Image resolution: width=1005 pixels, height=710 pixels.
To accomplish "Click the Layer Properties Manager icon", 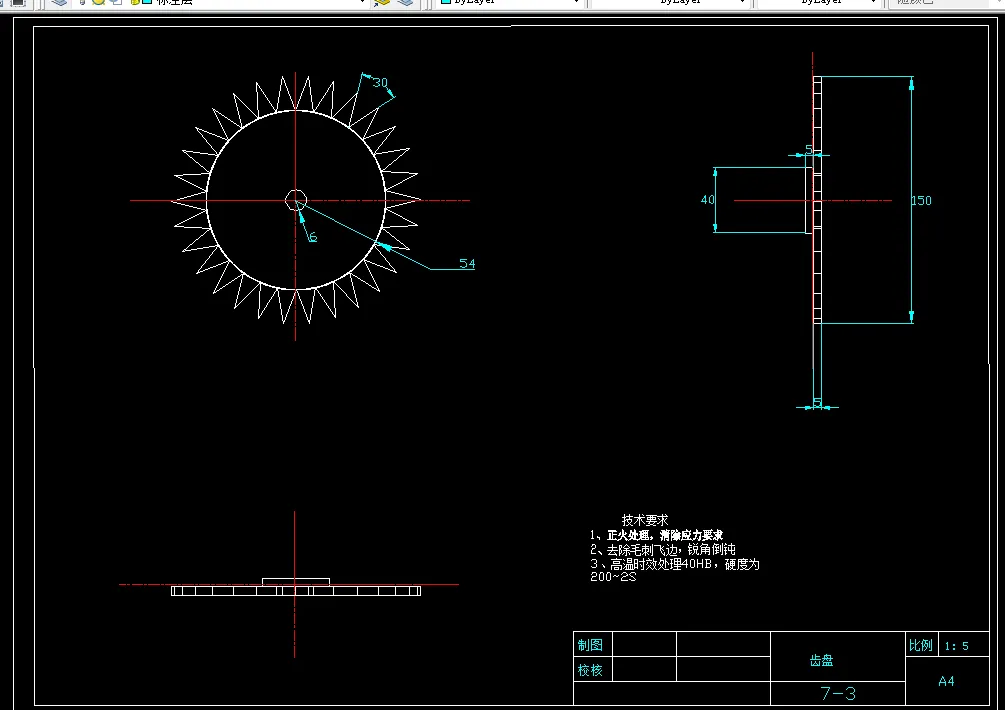I will tap(59, 2).
